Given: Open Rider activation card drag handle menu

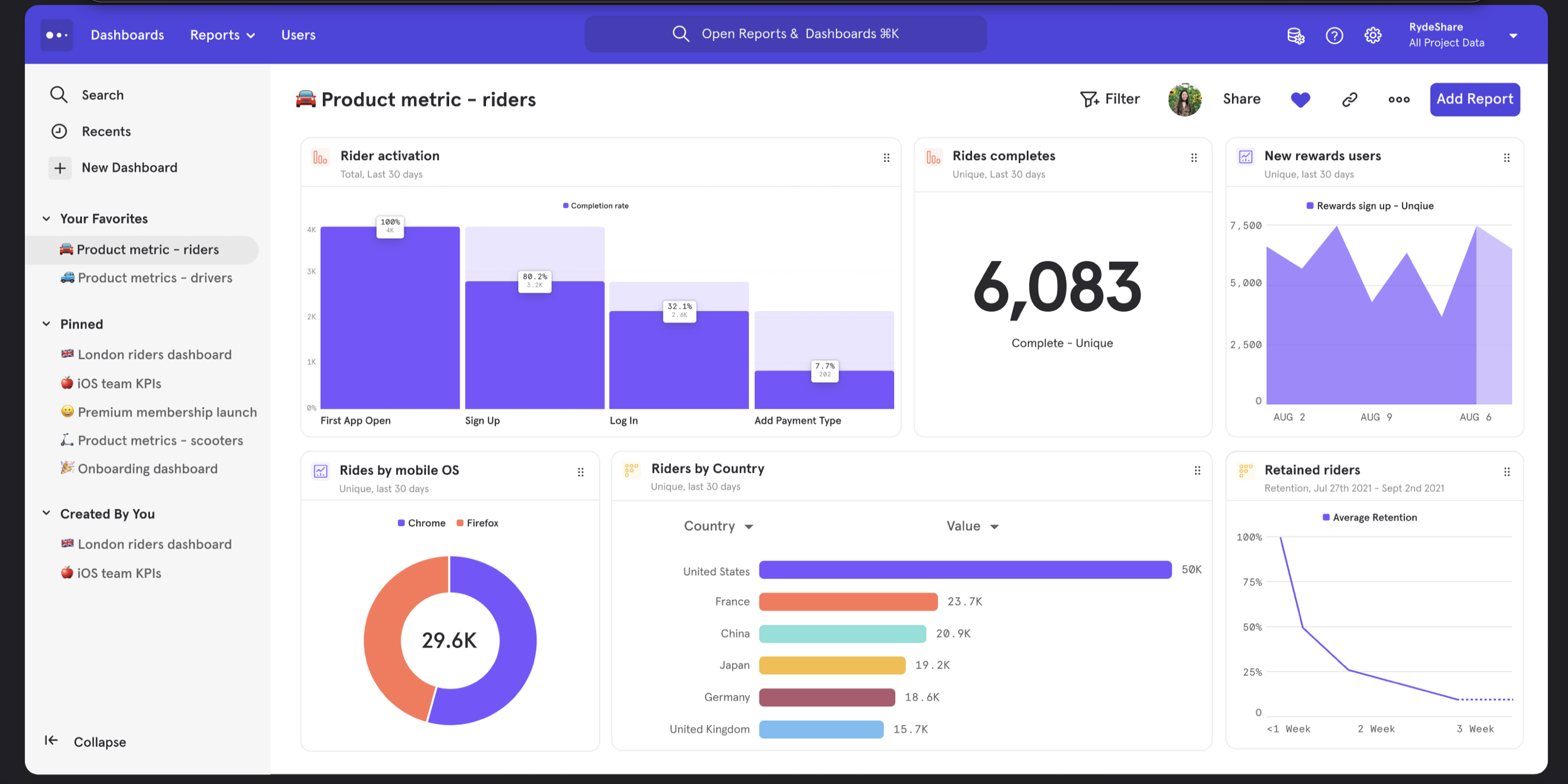Looking at the screenshot, I should [886, 158].
